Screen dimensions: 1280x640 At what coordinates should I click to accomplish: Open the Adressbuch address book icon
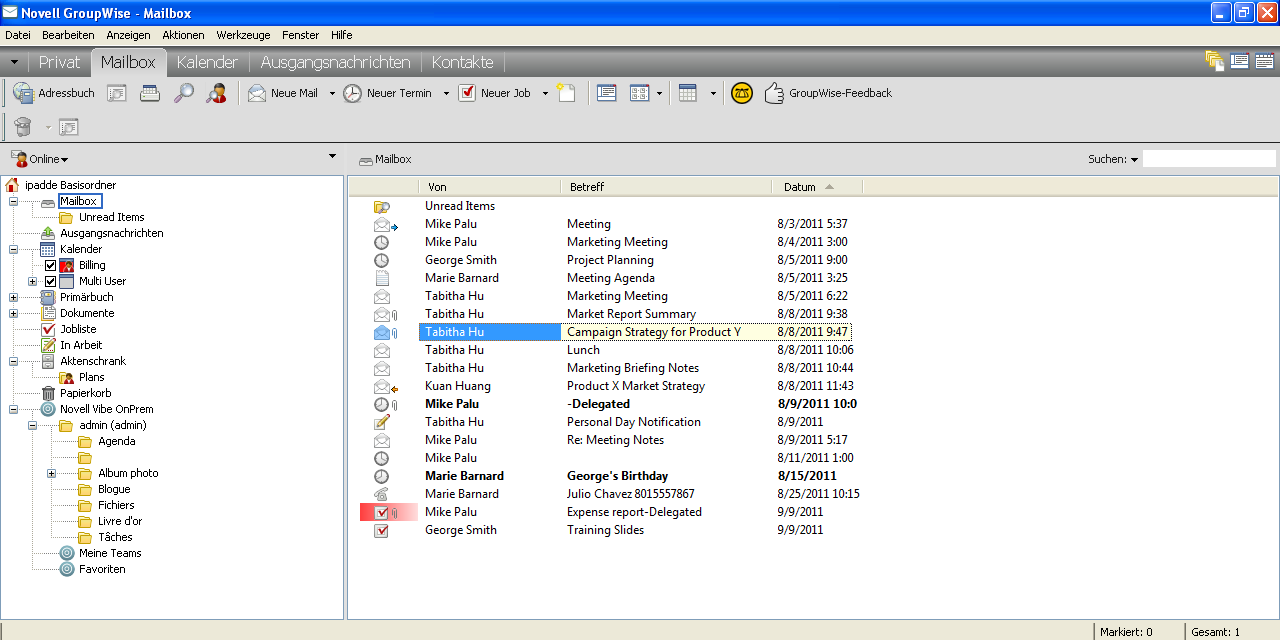23,93
